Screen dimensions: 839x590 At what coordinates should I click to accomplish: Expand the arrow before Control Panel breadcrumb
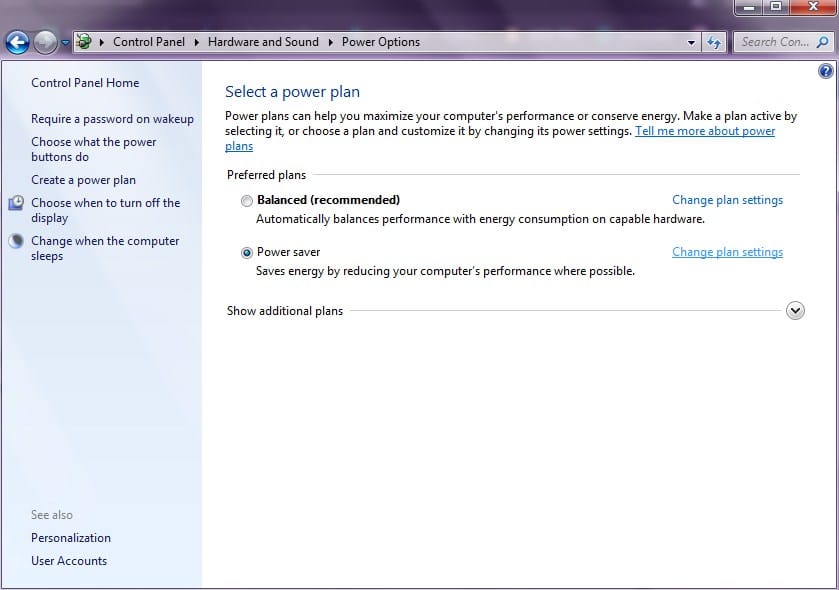point(102,42)
